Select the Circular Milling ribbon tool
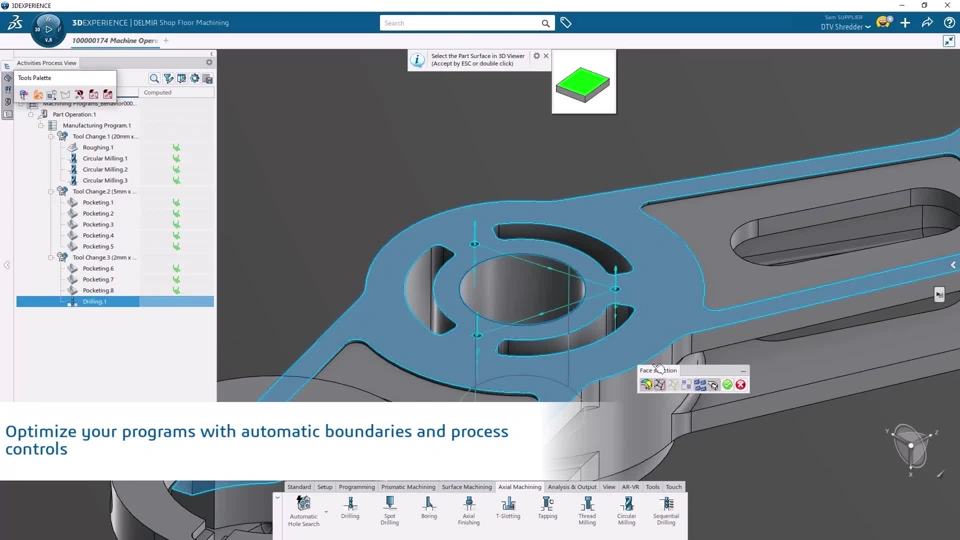The image size is (960, 540). [626, 511]
